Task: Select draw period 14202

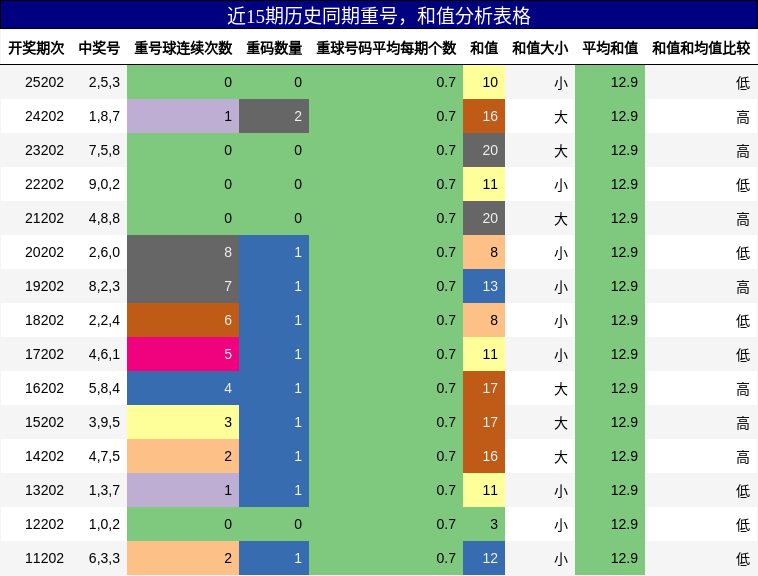Action: 44,456
